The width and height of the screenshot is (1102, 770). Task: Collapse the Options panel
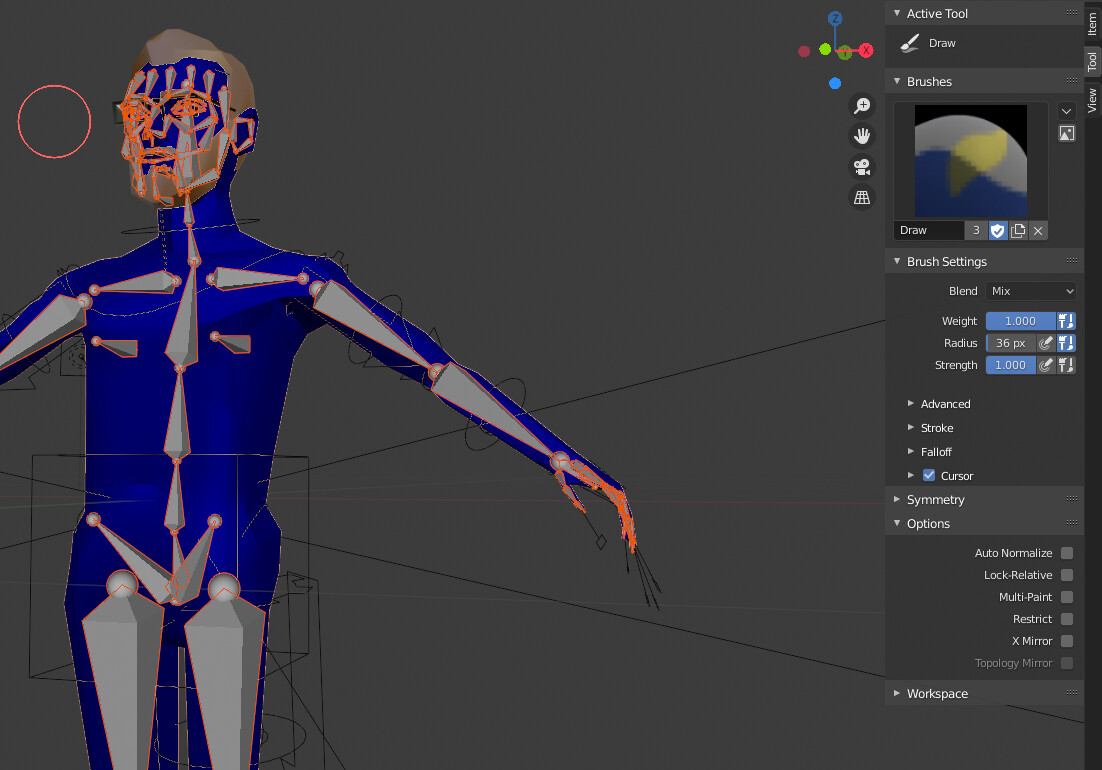(897, 523)
